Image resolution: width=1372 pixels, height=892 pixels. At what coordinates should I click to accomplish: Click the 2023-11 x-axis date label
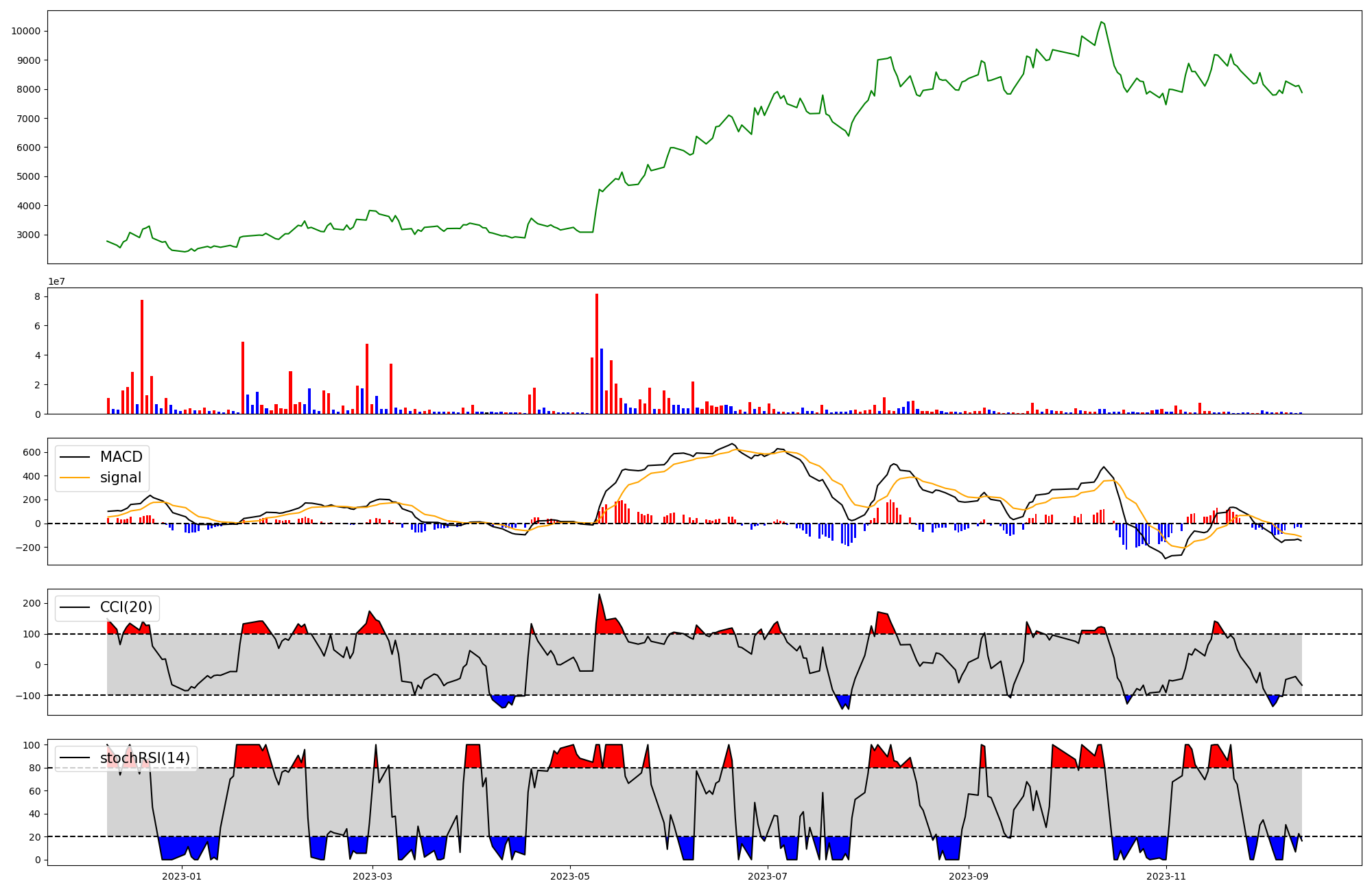click(x=1166, y=876)
